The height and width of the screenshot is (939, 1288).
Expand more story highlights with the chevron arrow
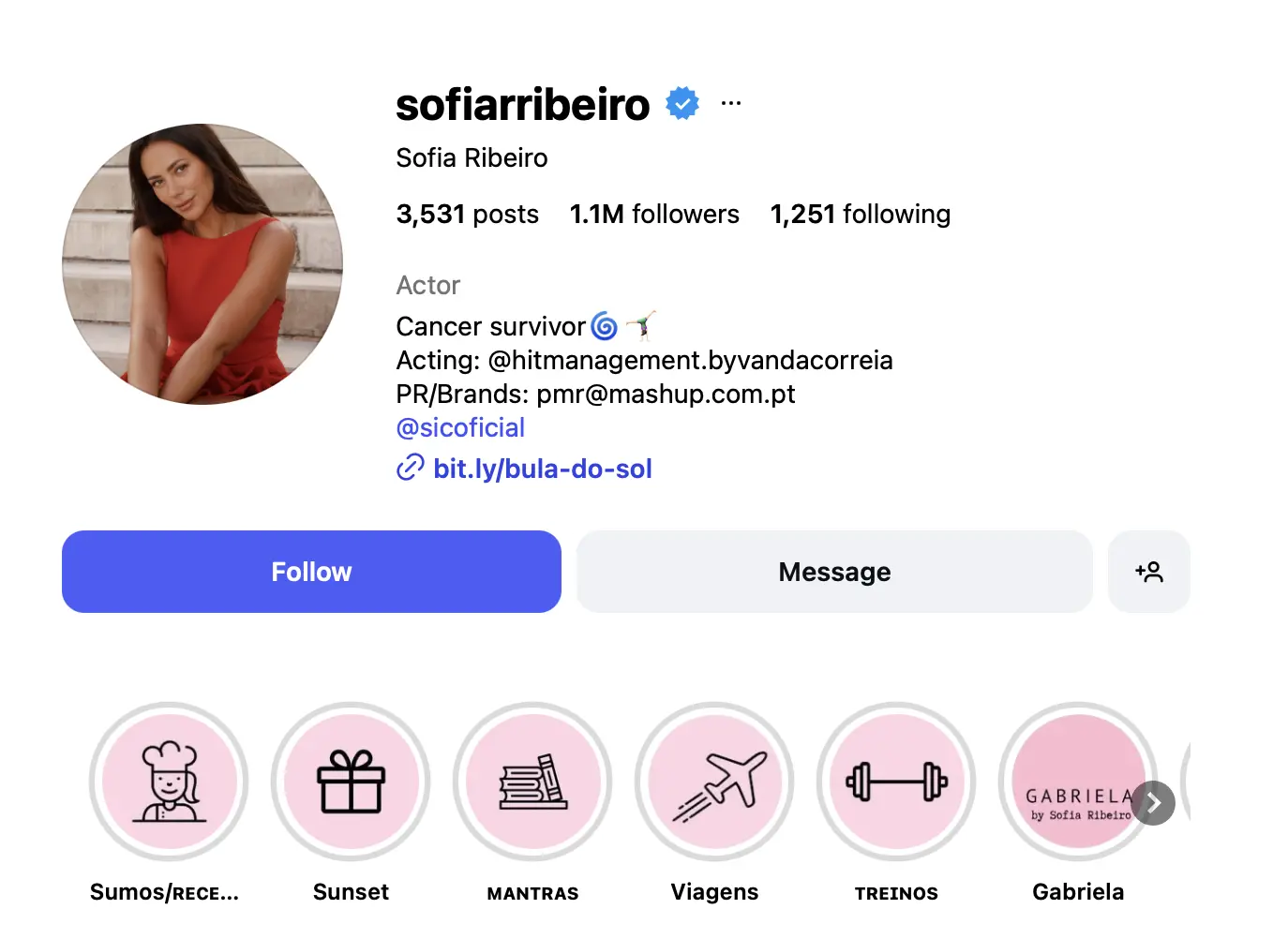click(x=1154, y=803)
